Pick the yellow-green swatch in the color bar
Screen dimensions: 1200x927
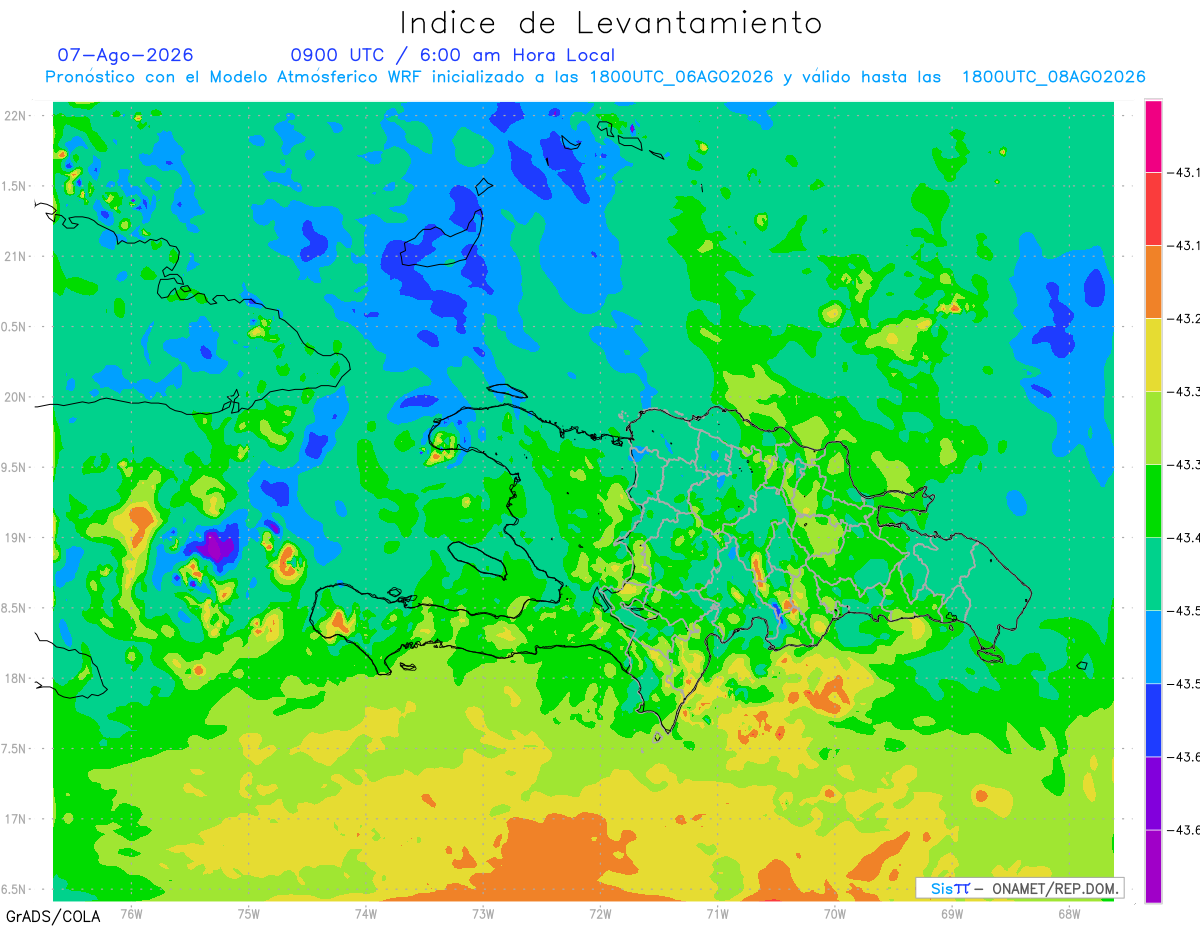coord(1153,428)
